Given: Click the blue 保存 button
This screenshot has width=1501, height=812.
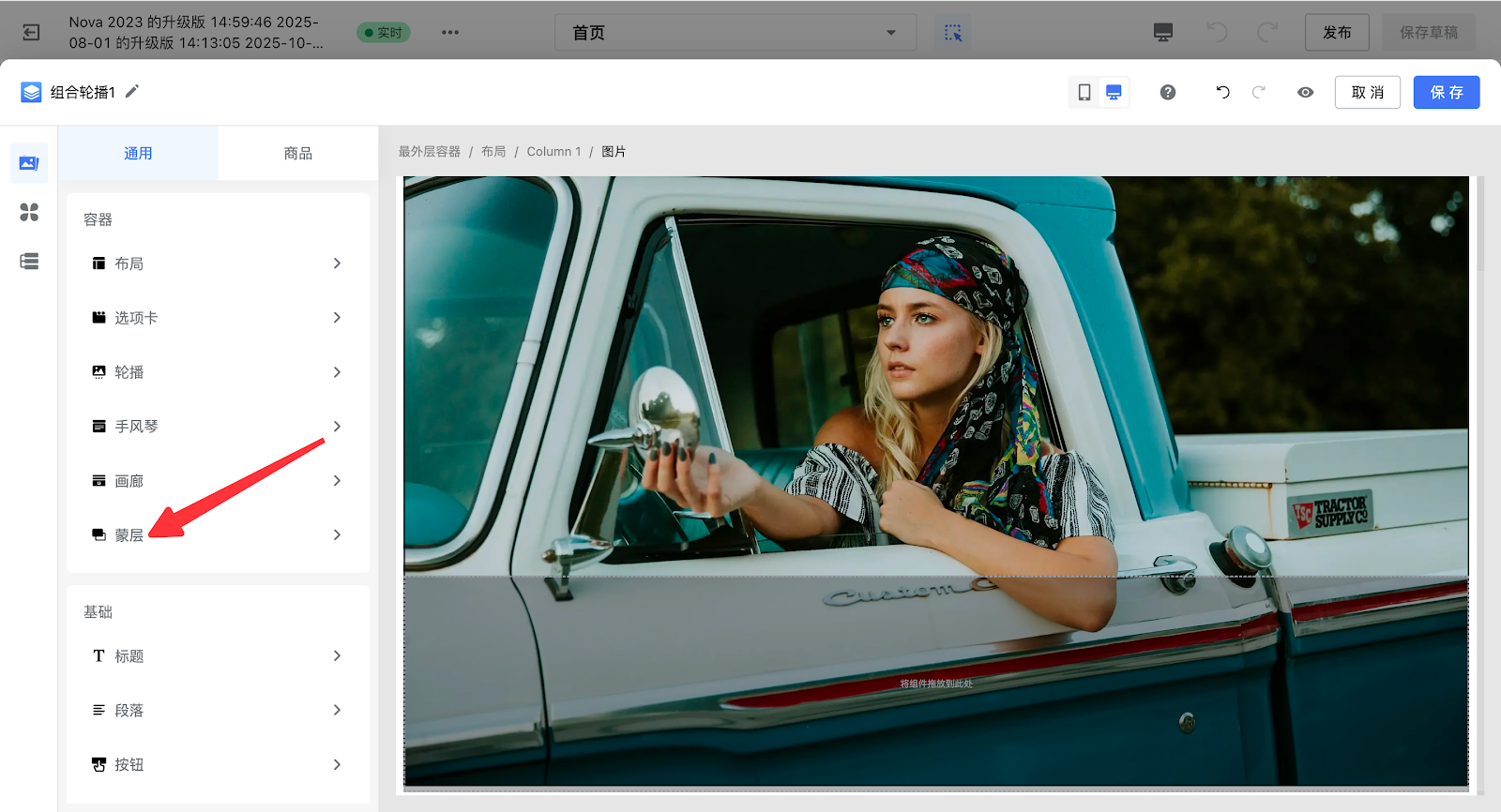Looking at the screenshot, I should tap(1446, 92).
